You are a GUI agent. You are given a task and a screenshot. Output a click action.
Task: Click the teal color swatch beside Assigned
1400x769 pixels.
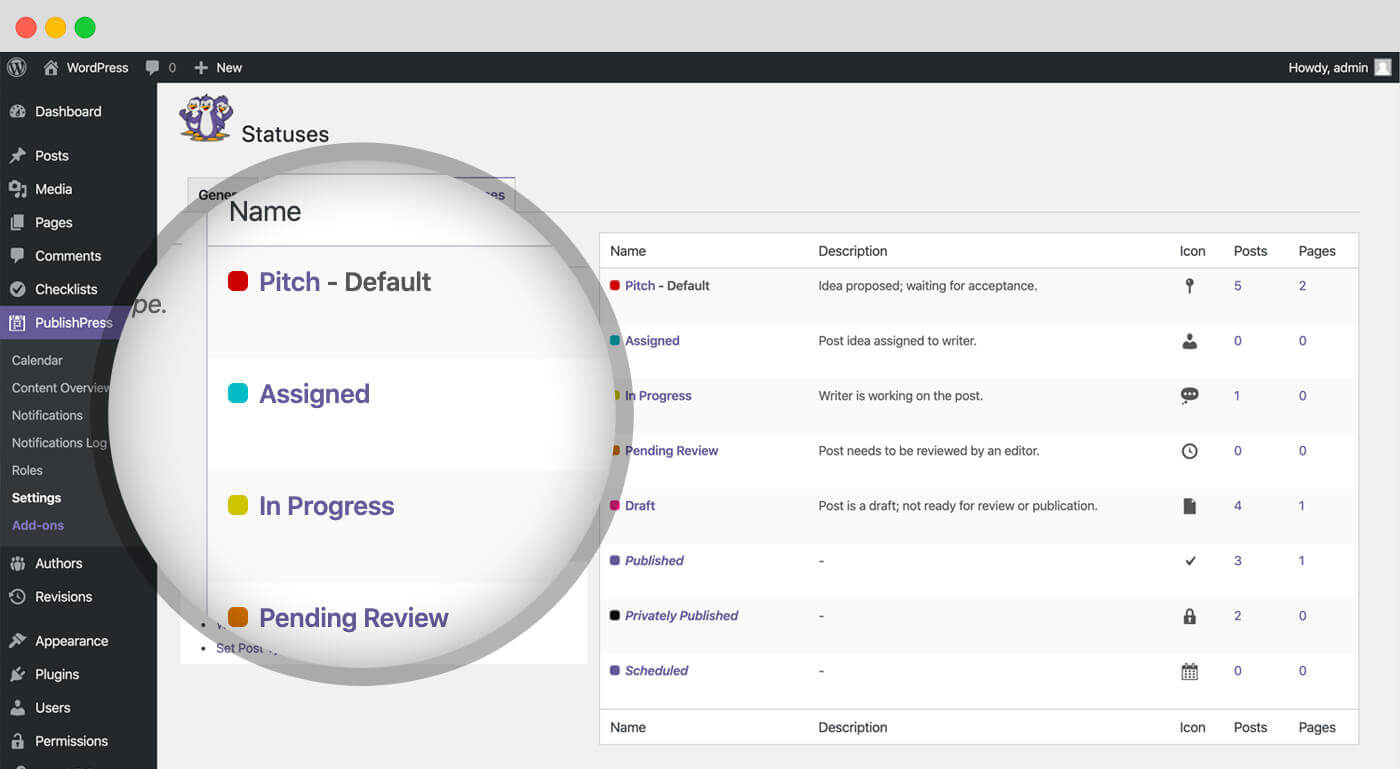615,341
